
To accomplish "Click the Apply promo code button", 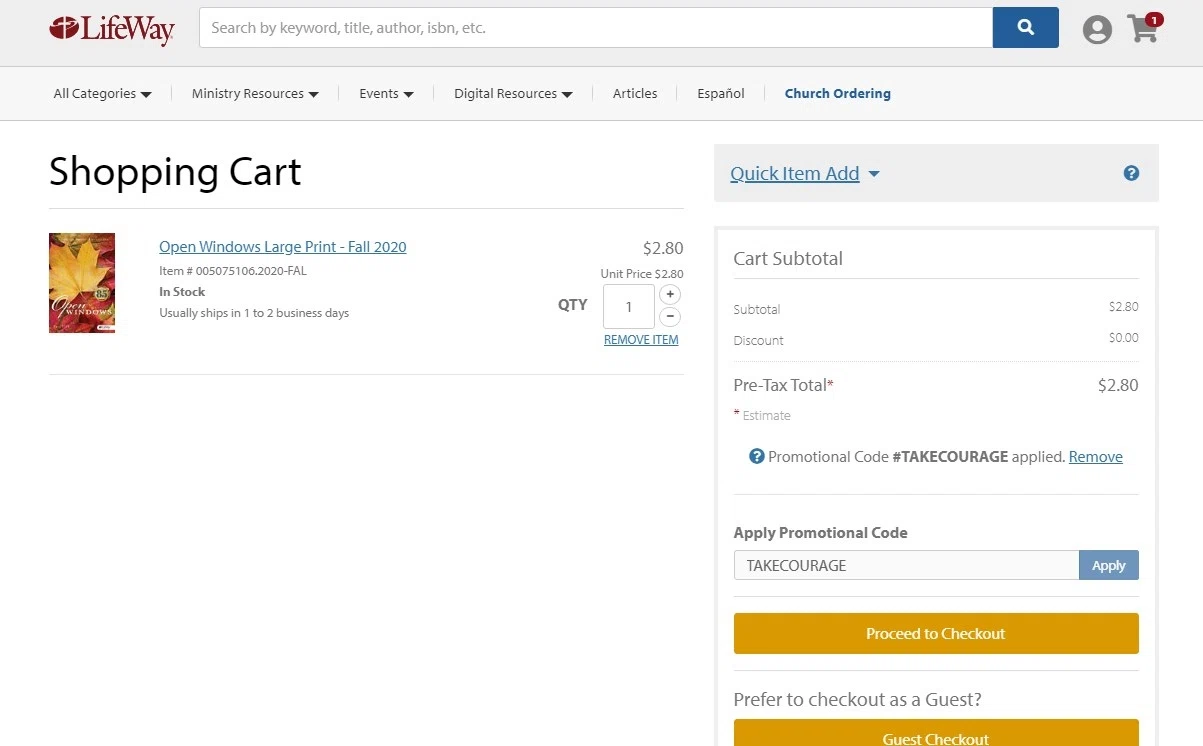I will pyautogui.click(x=1108, y=565).
